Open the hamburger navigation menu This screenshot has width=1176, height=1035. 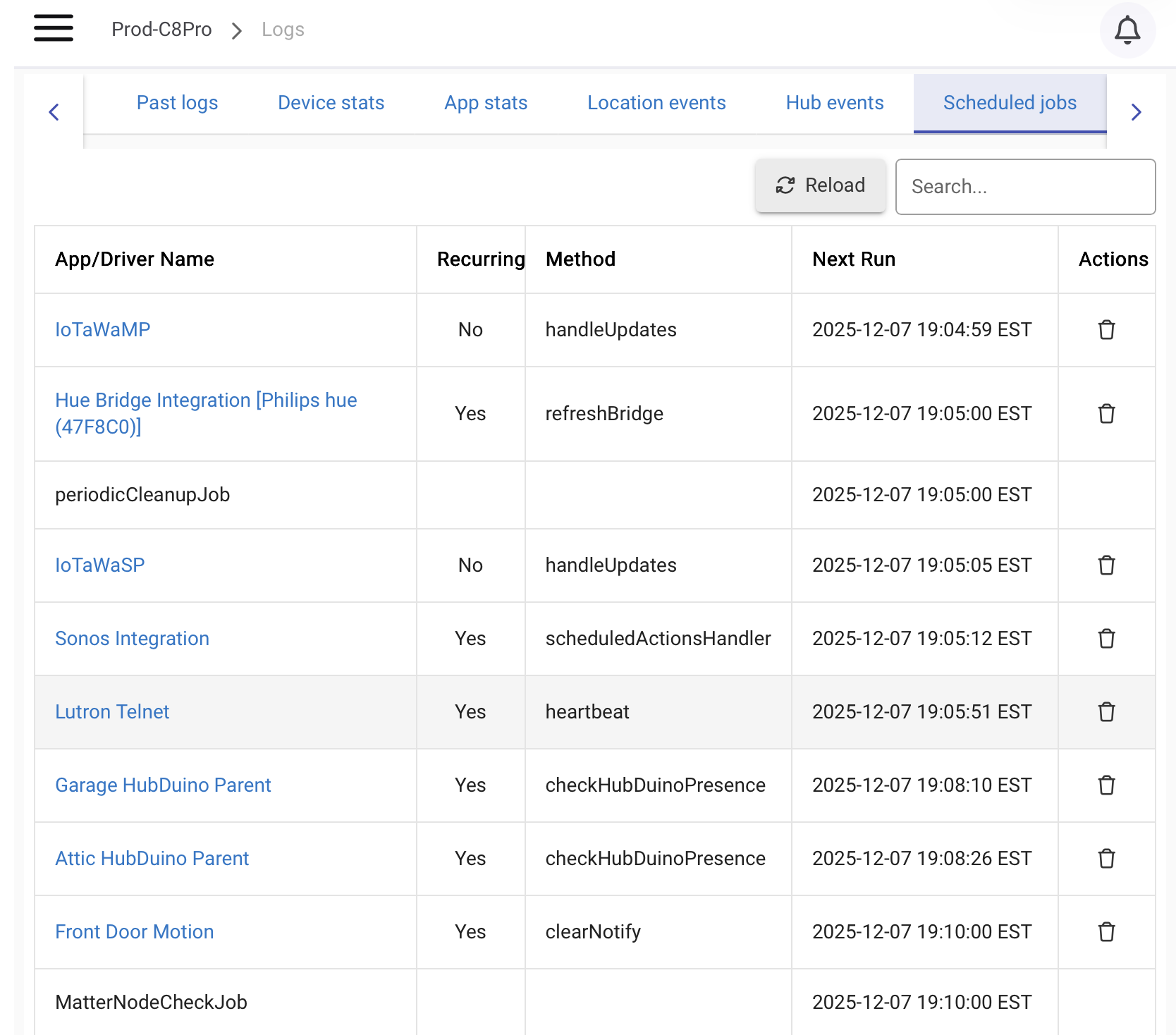54,29
